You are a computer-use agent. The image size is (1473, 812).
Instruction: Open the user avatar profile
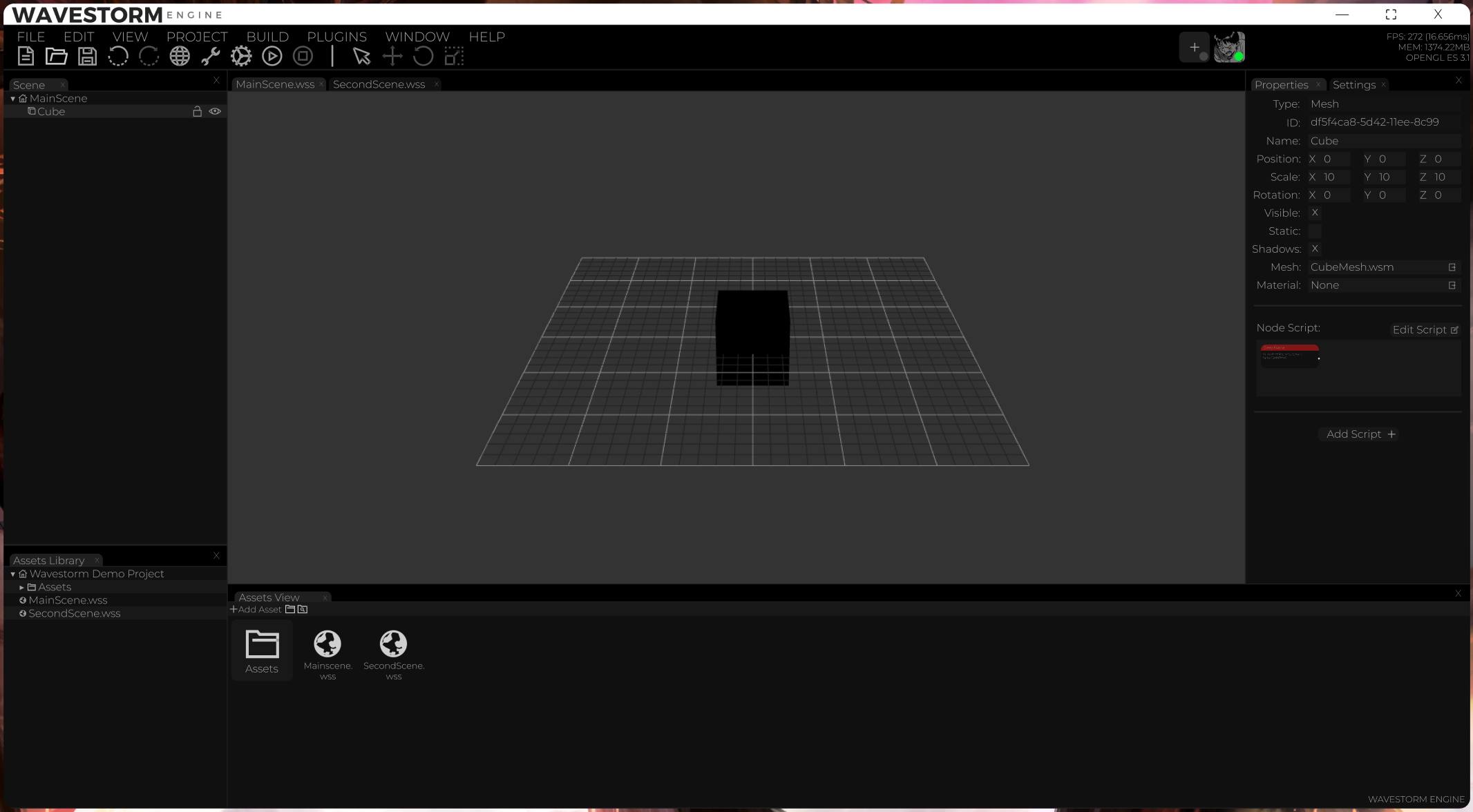tap(1229, 48)
